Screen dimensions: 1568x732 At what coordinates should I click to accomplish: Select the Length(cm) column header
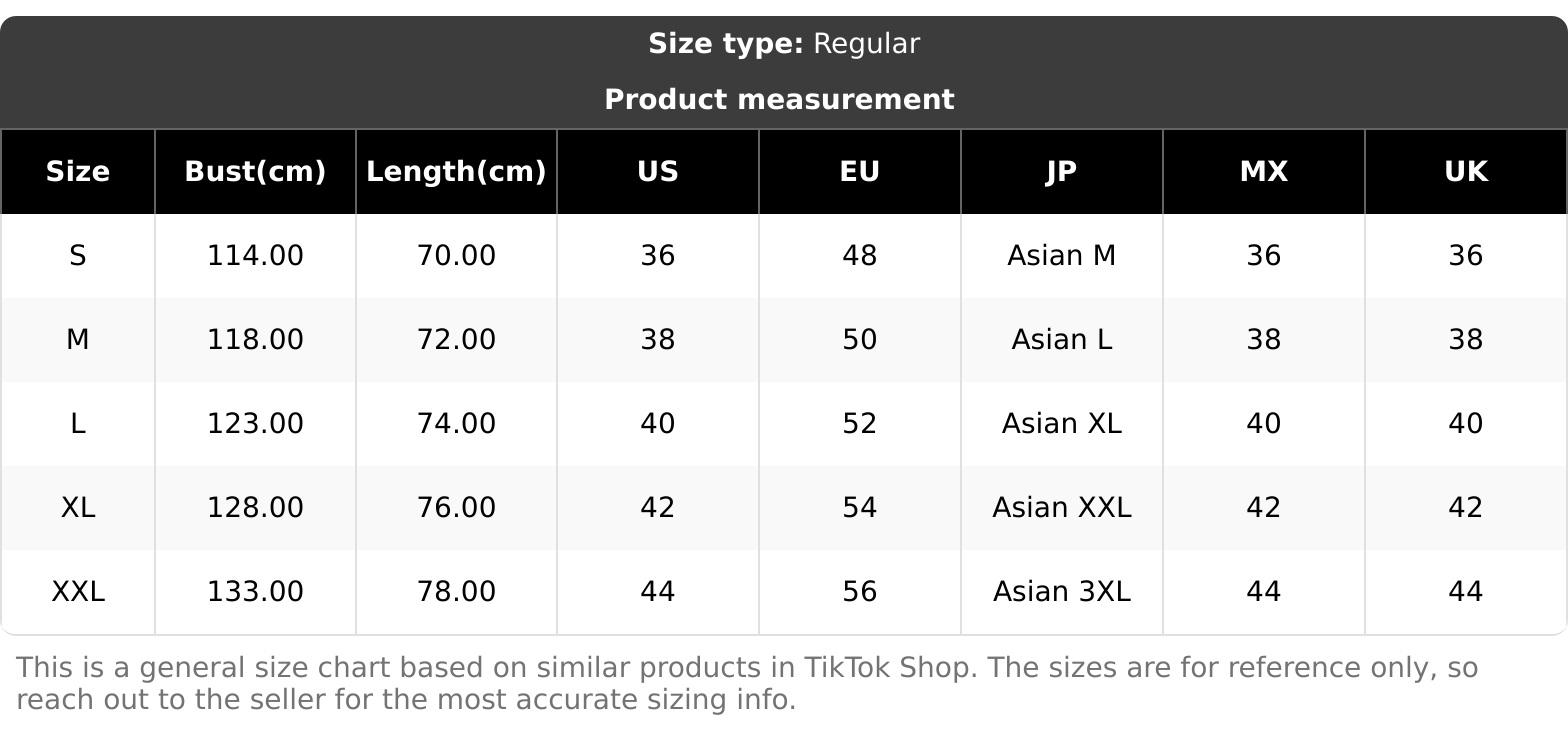point(456,172)
